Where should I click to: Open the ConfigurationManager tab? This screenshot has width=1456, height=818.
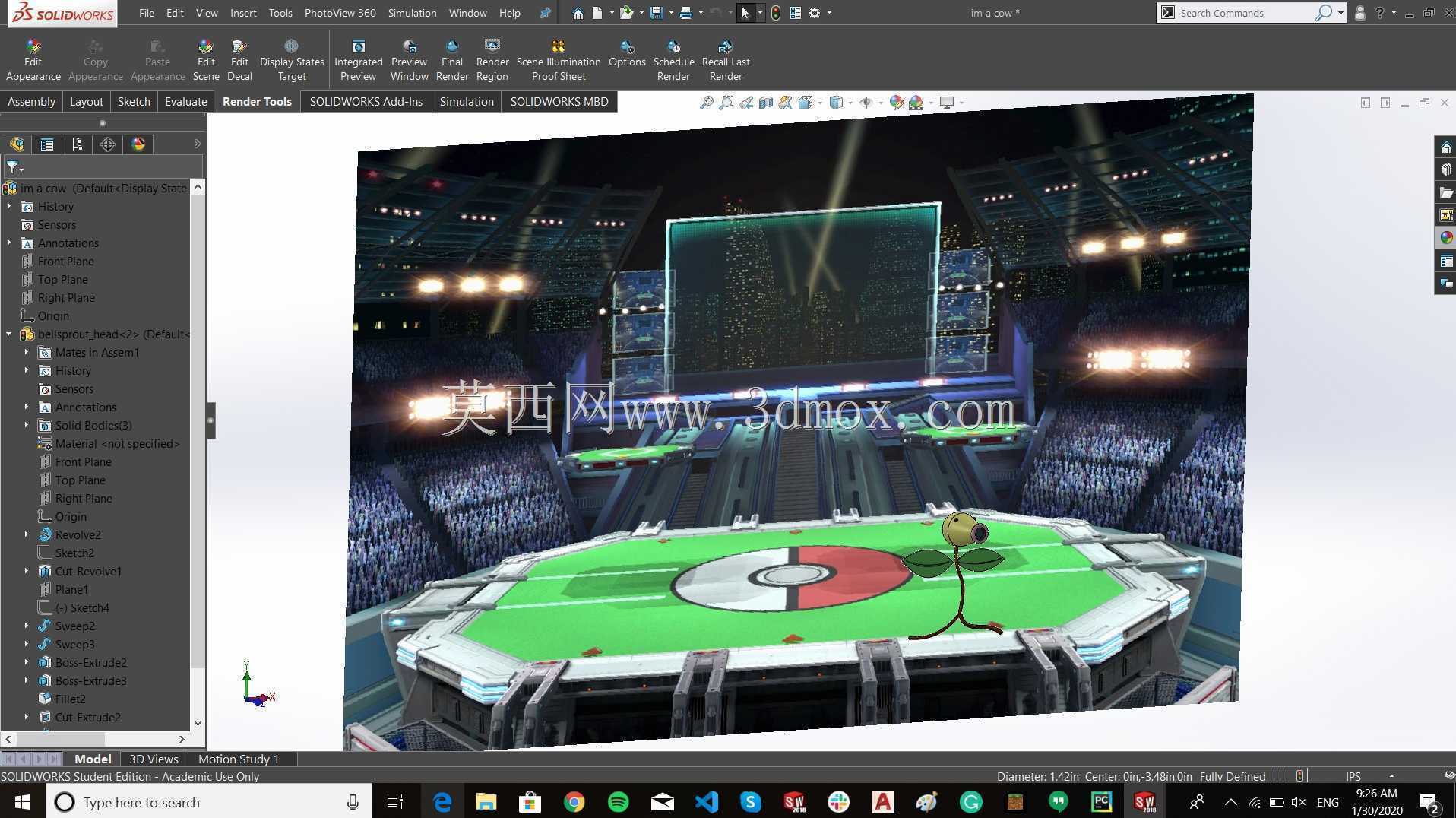point(78,144)
